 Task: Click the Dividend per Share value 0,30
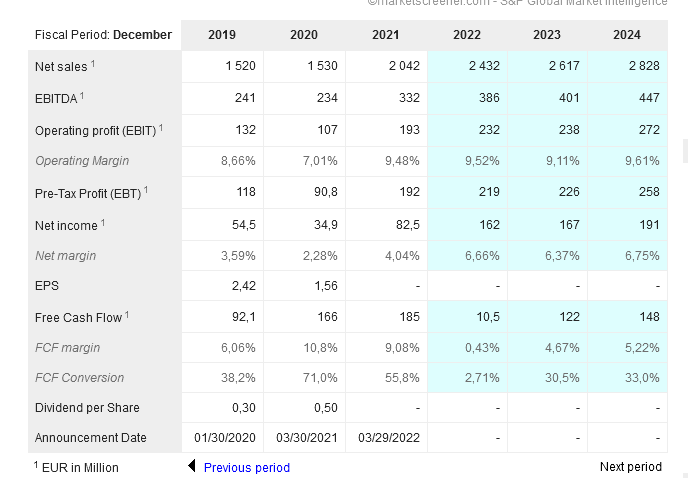pos(244,408)
